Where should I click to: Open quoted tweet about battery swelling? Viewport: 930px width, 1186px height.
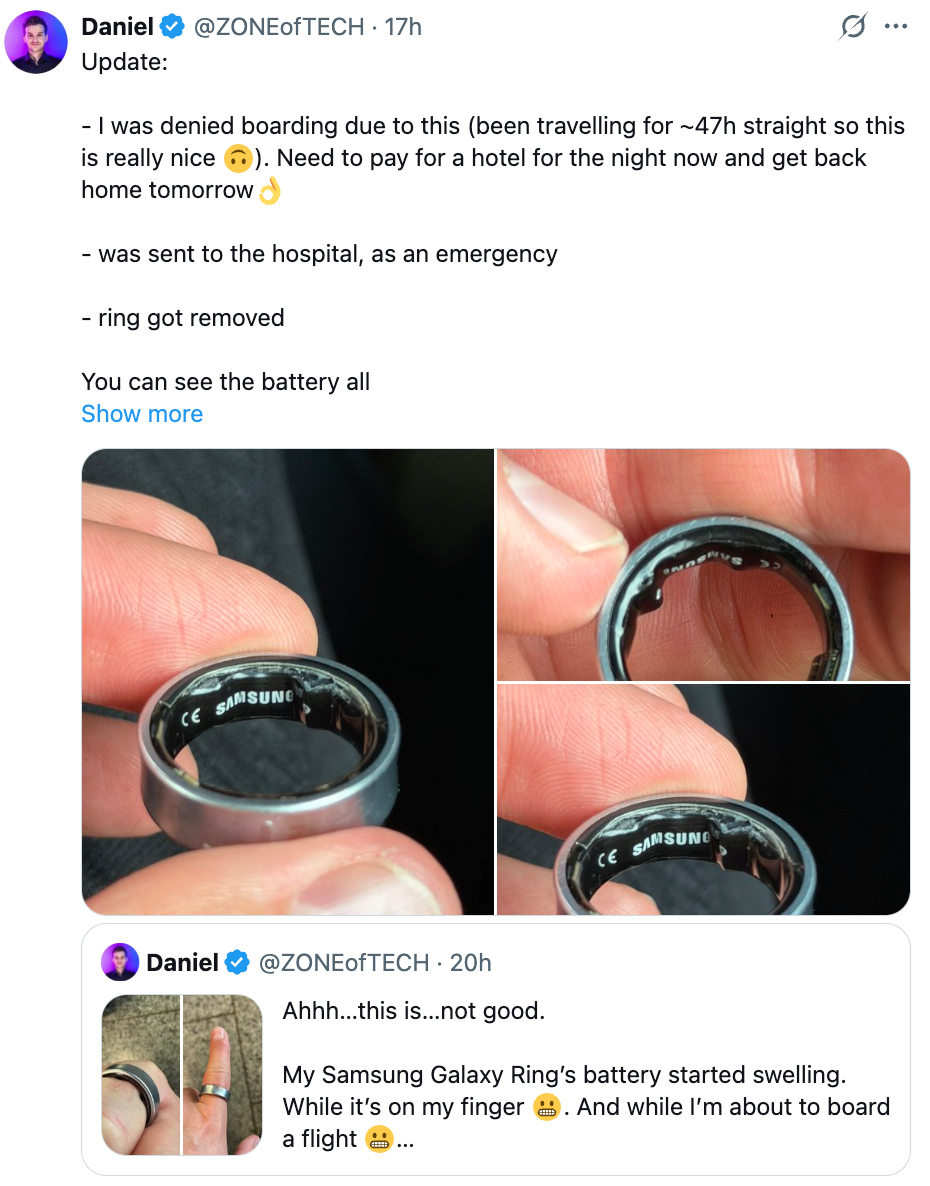(585, 1075)
